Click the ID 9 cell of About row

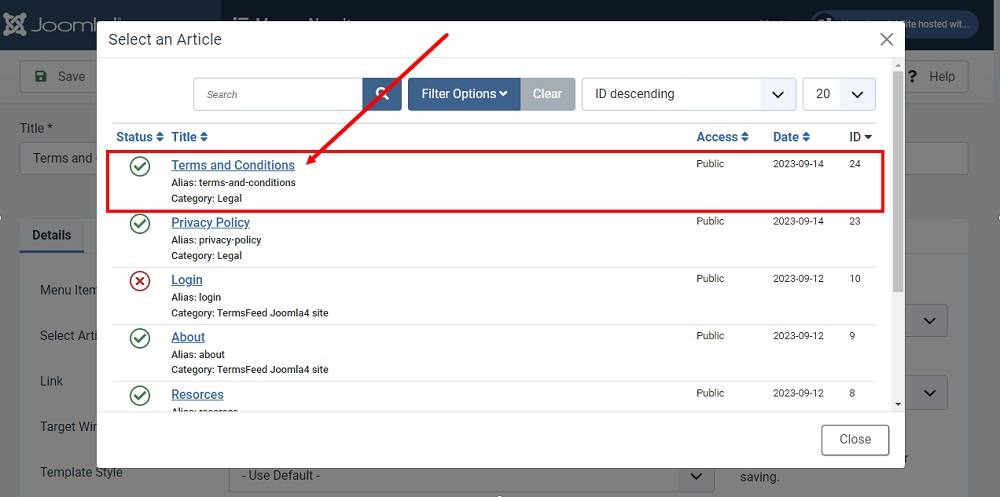point(852,336)
